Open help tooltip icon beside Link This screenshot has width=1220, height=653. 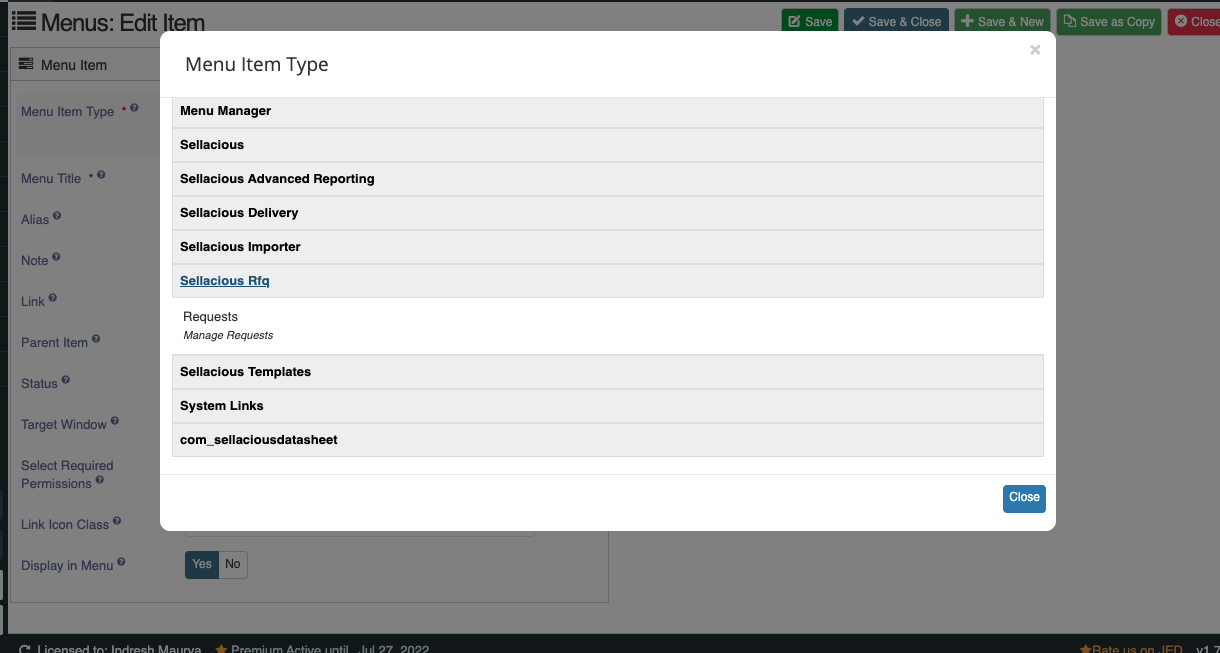pyautogui.click(x=53, y=298)
